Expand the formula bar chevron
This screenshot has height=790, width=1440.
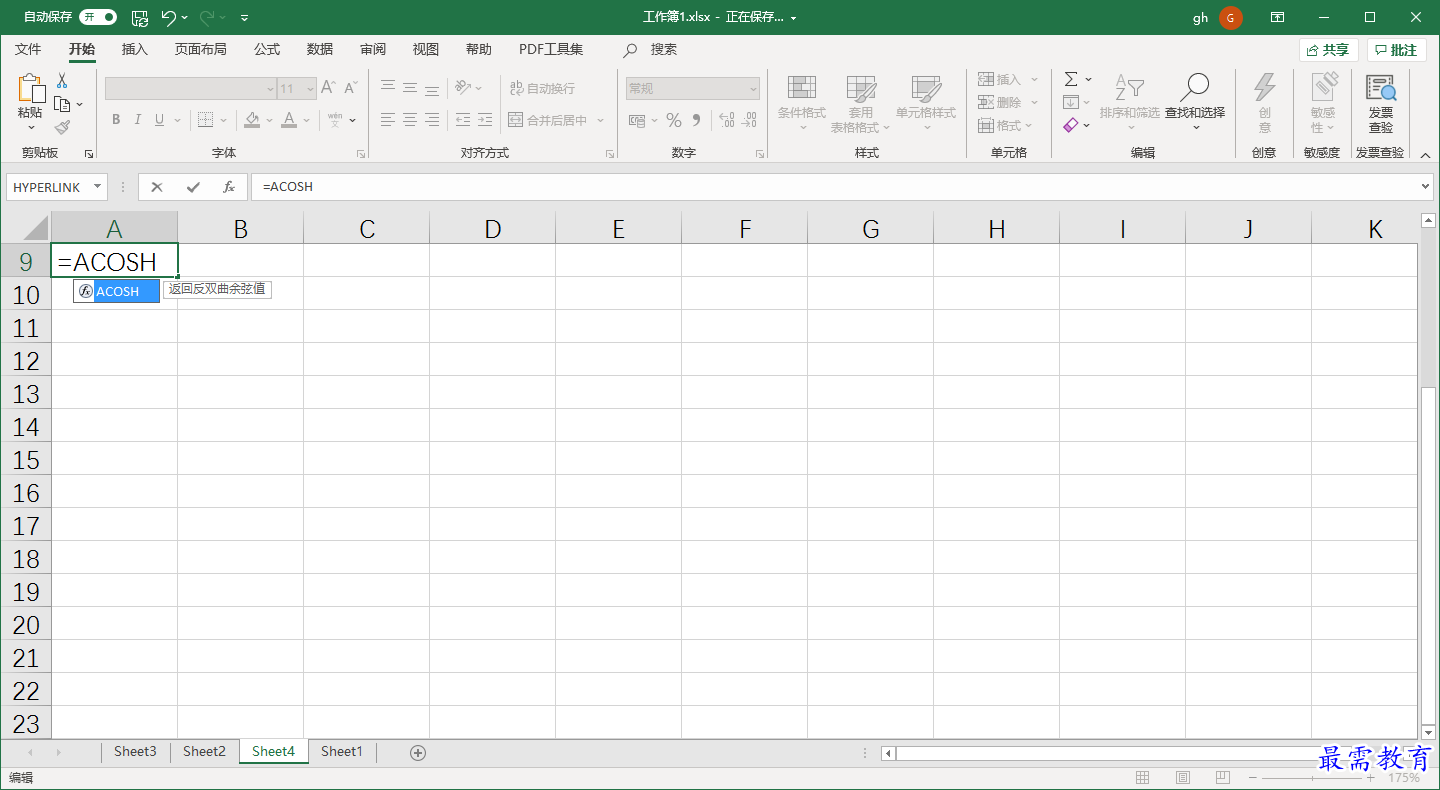click(1426, 187)
